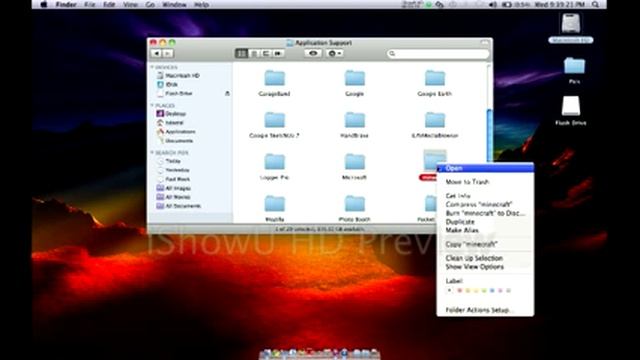640x360 pixels.
Task: Select Flash Drive in the sidebar
Action: (175, 93)
